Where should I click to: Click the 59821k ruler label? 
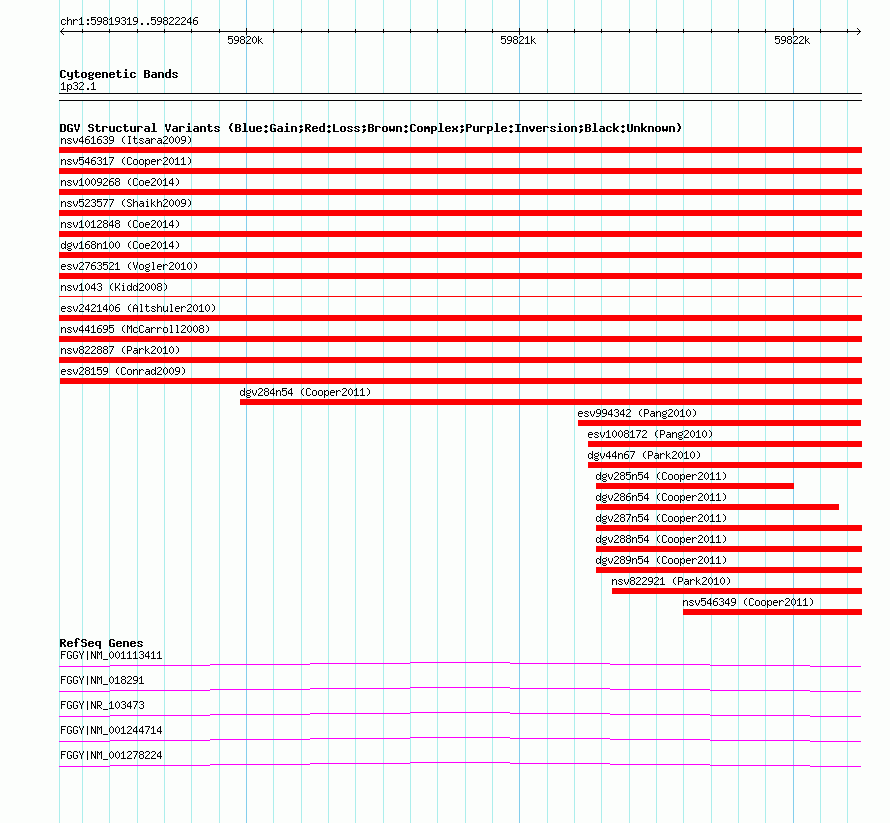pos(518,40)
